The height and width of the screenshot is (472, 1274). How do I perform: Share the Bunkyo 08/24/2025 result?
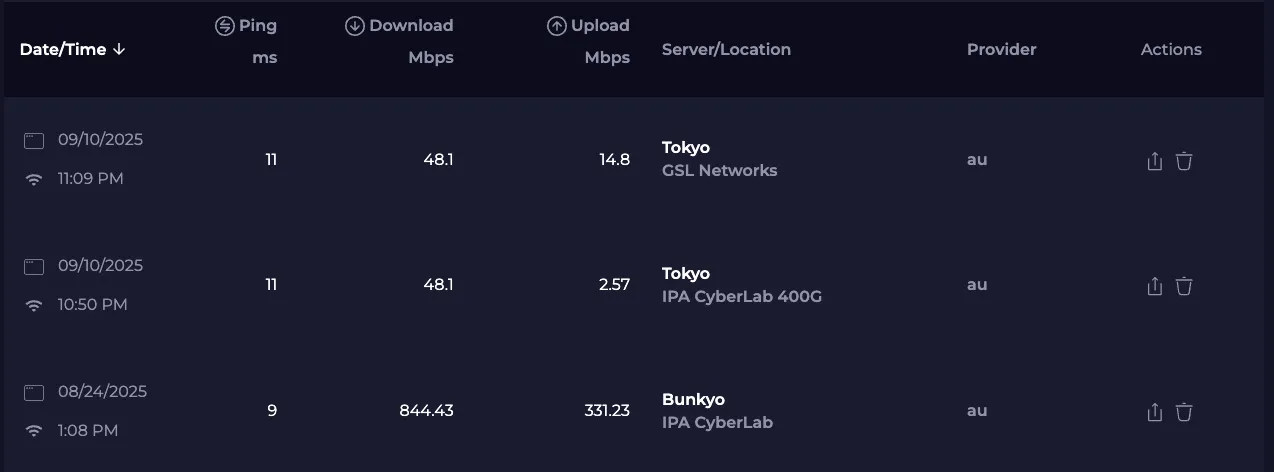1154,412
